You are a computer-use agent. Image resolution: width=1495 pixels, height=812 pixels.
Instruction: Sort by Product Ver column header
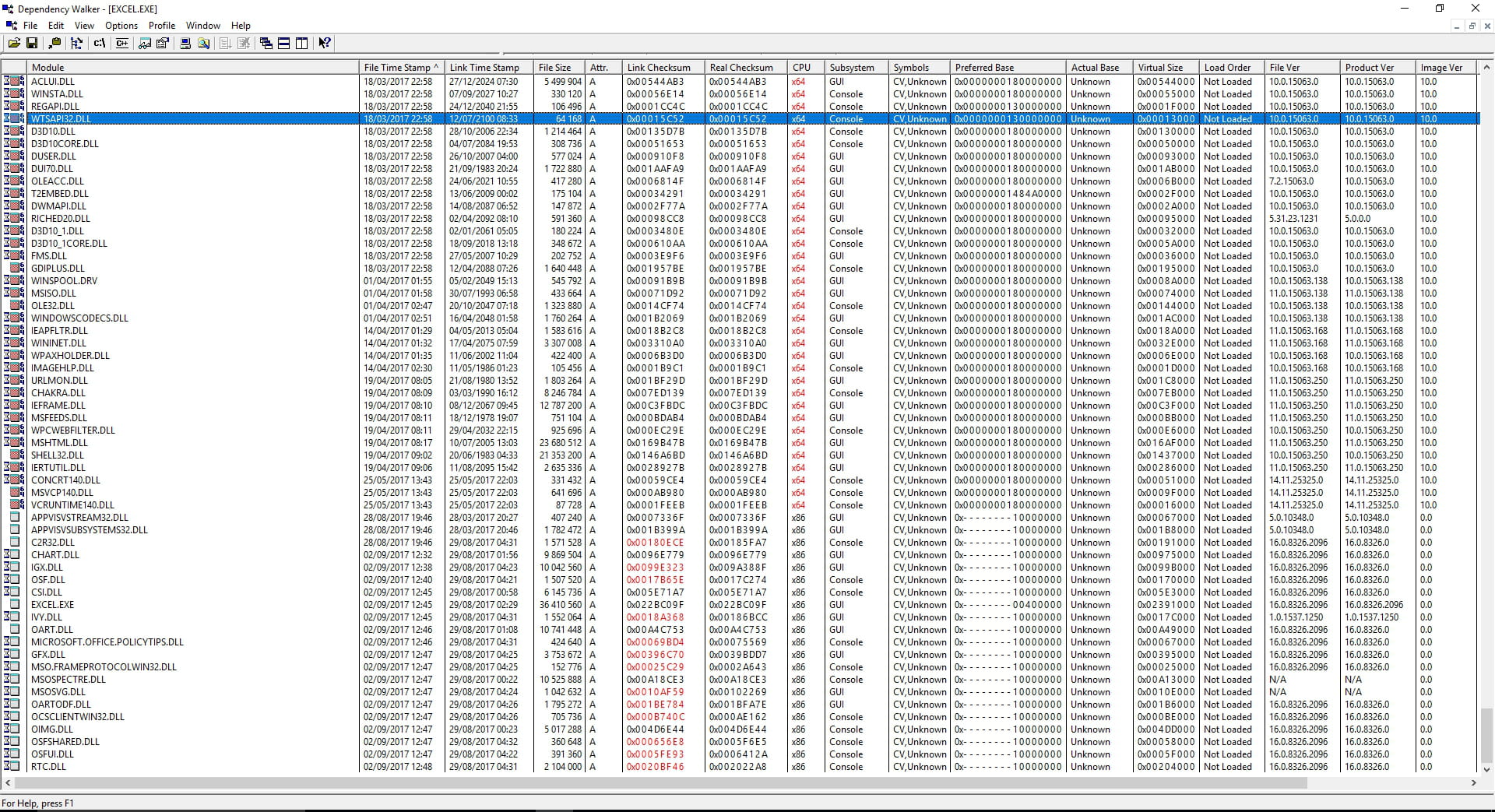pos(1377,68)
